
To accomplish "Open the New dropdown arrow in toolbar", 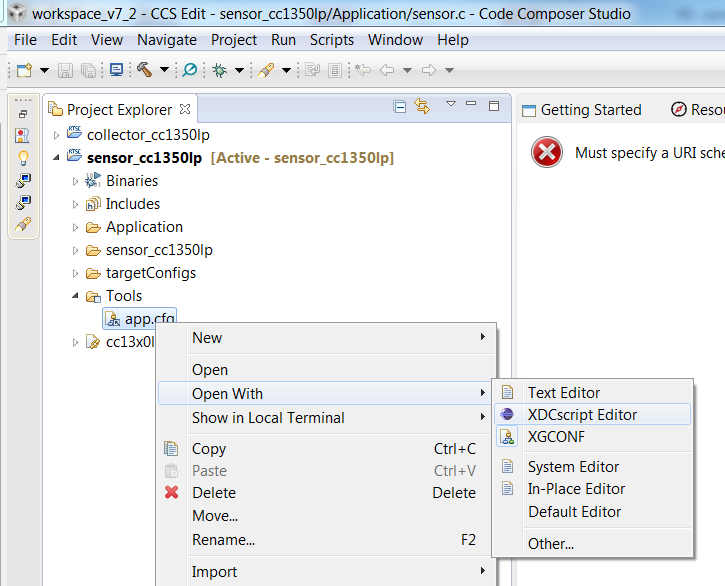I will tap(44, 71).
